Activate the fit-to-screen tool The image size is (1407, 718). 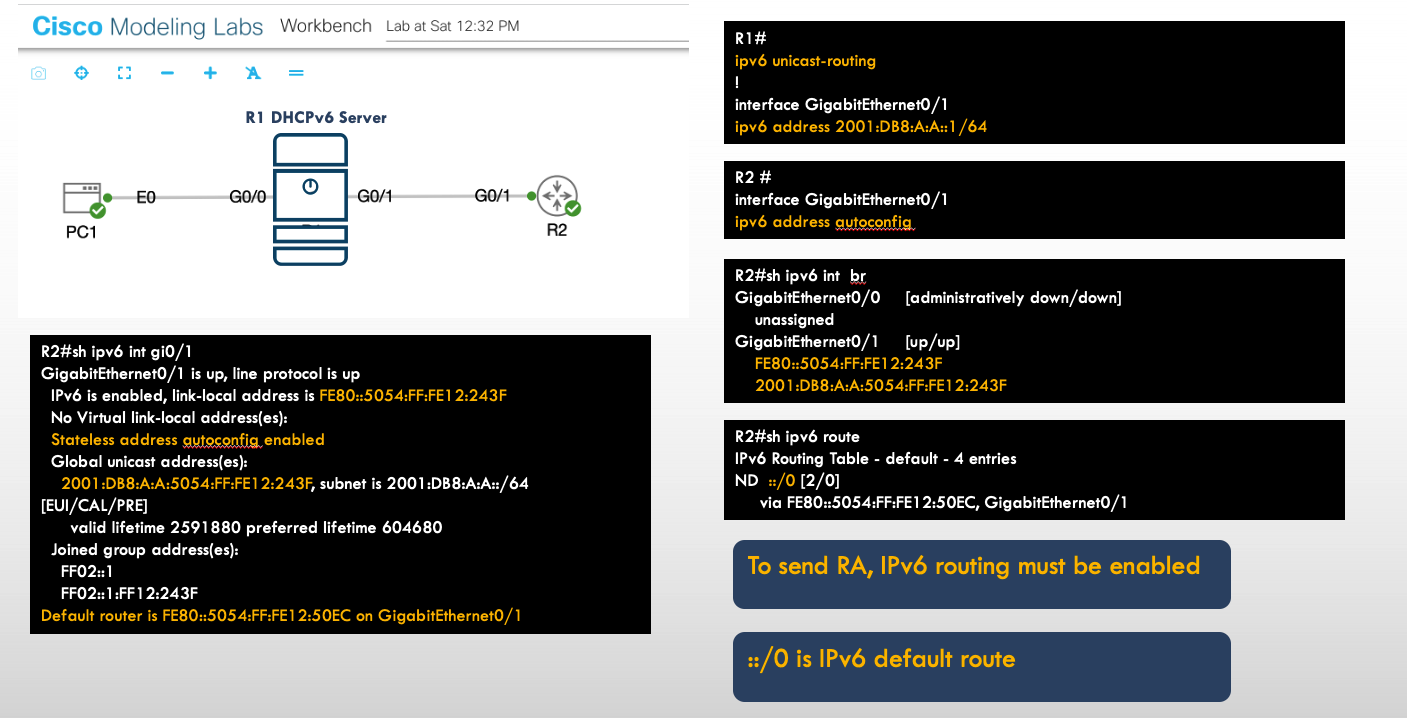(124, 72)
